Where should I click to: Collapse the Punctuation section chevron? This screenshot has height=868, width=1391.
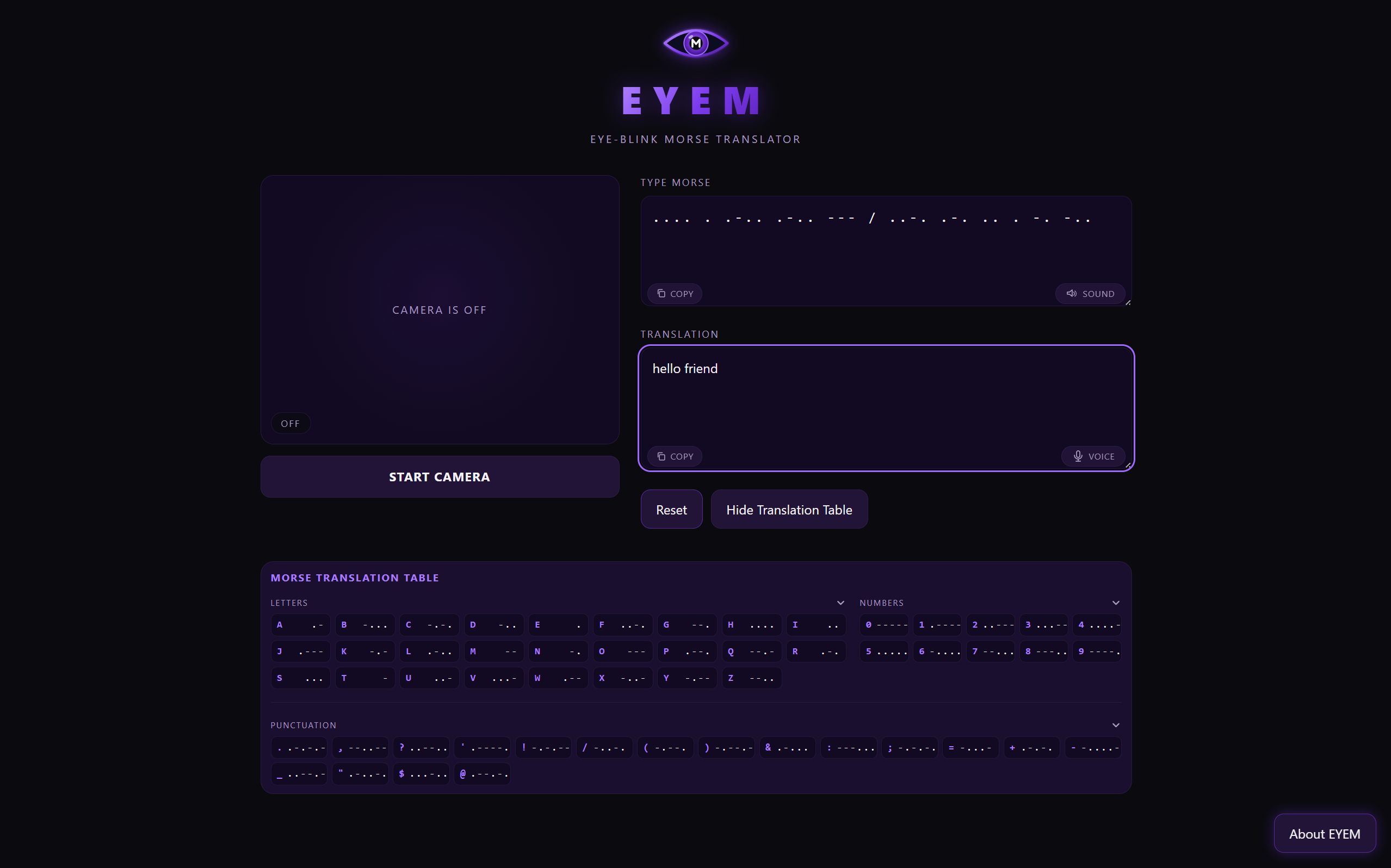1115,725
